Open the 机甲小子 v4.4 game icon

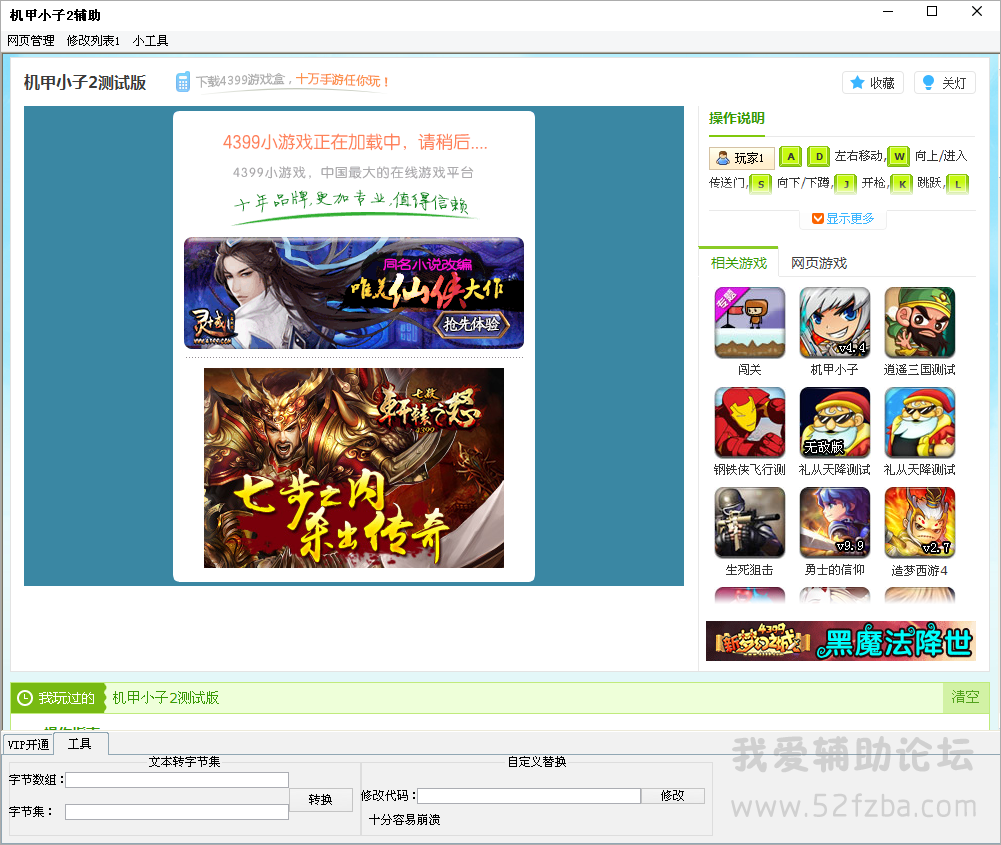tap(834, 322)
